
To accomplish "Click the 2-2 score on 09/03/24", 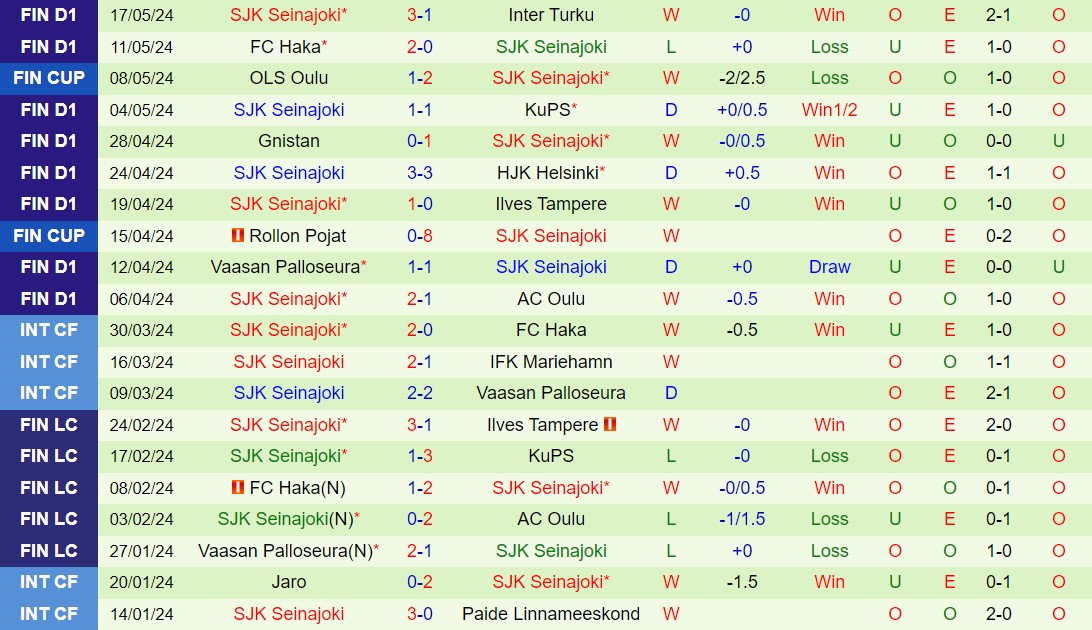I will (420, 393).
